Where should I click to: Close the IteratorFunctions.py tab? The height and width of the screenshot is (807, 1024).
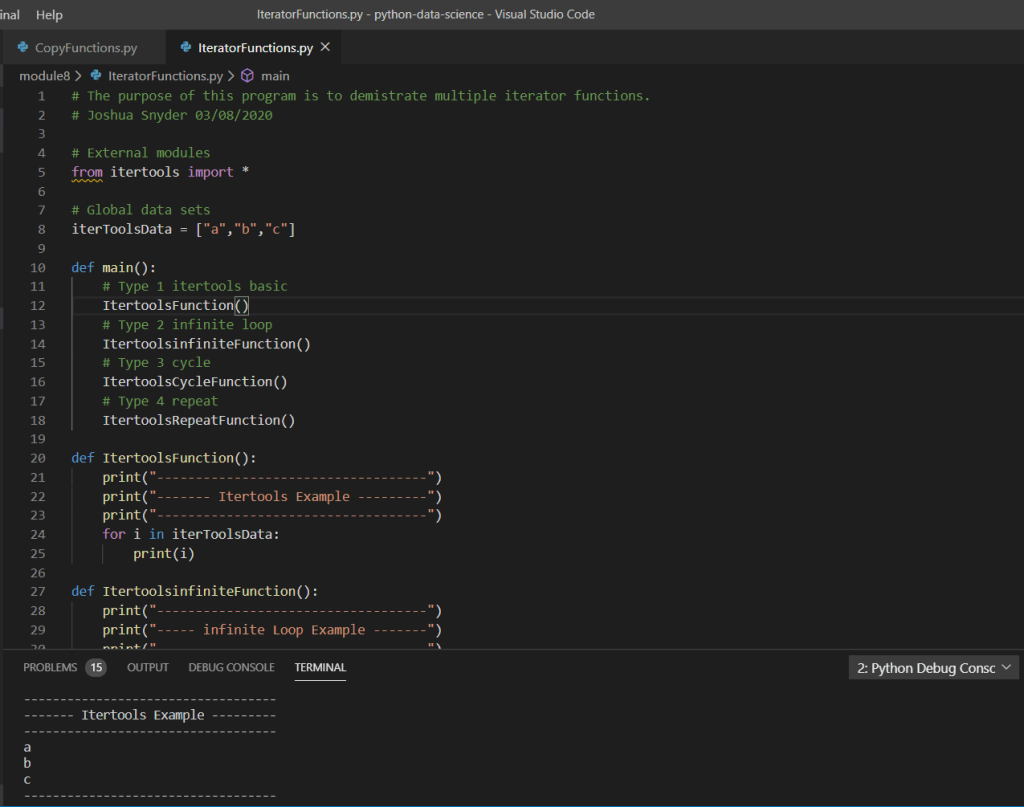pyautogui.click(x=325, y=47)
